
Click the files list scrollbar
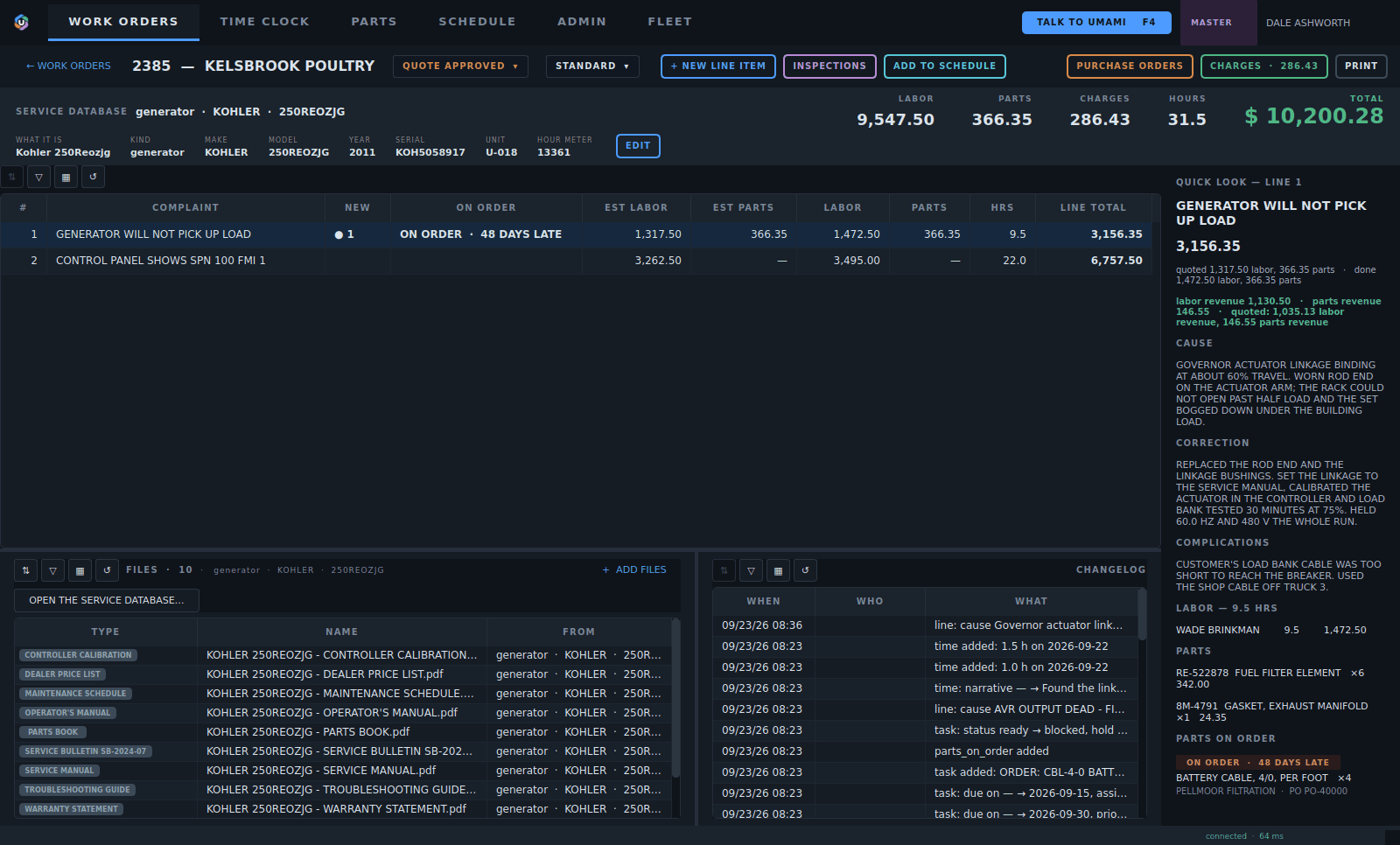(x=675, y=700)
